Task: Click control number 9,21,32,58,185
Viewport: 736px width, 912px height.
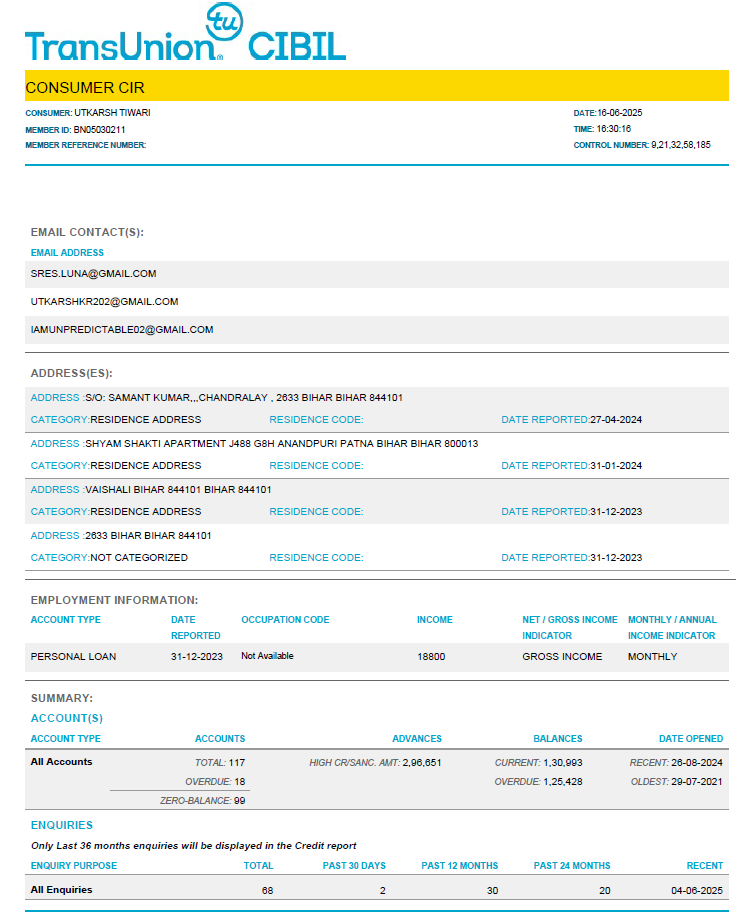Action: (681, 145)
